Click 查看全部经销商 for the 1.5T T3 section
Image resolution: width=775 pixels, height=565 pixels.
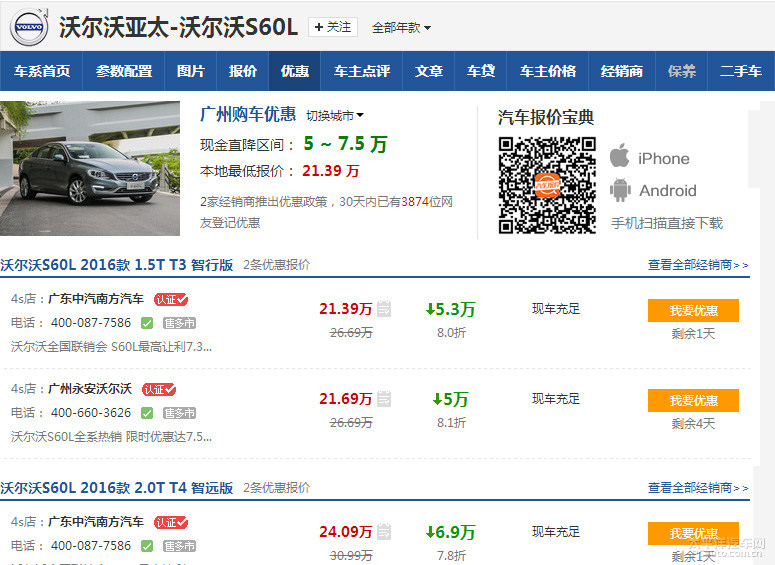point(698,265)
